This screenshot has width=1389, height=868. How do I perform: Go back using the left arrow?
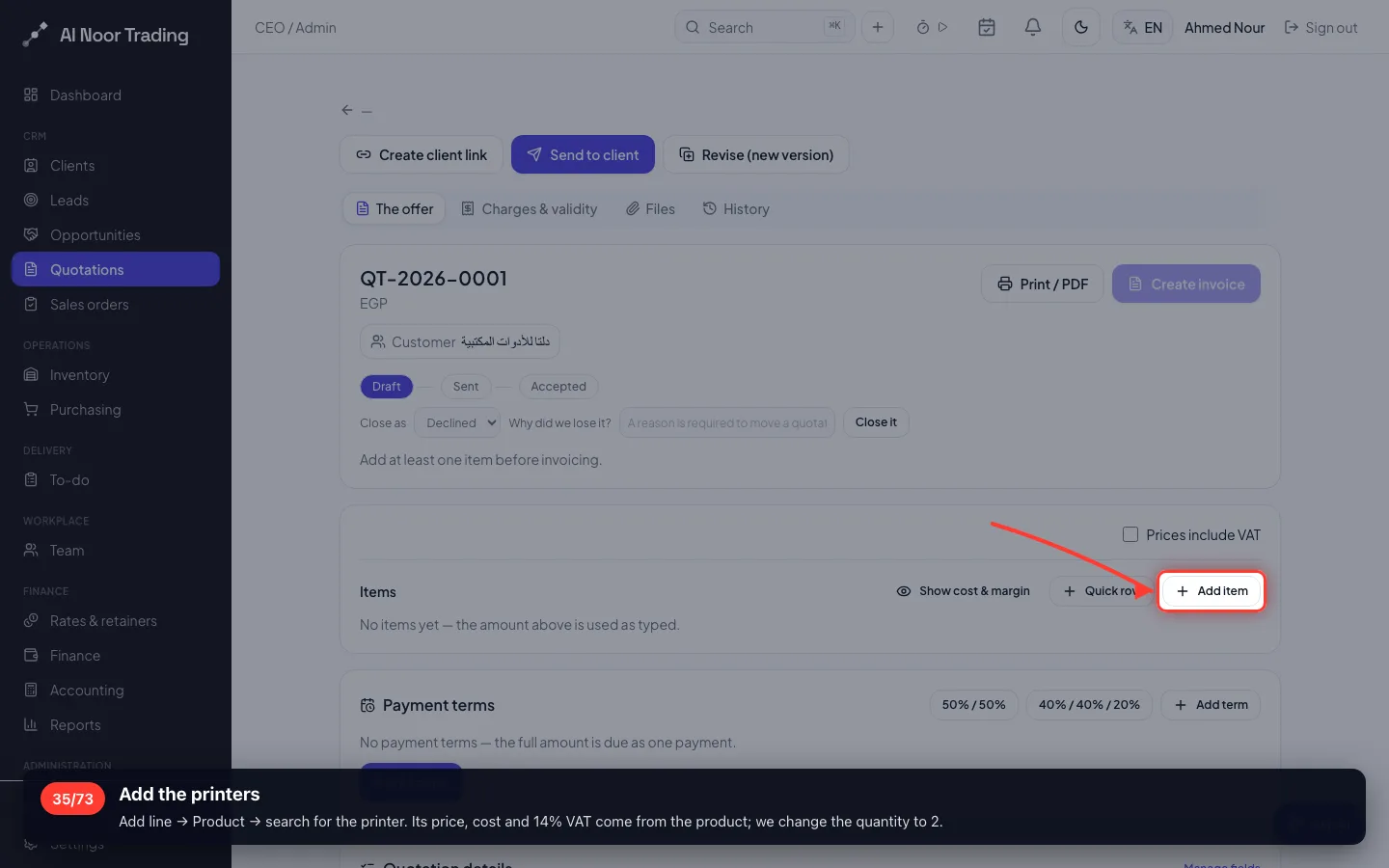pos(347,110)
